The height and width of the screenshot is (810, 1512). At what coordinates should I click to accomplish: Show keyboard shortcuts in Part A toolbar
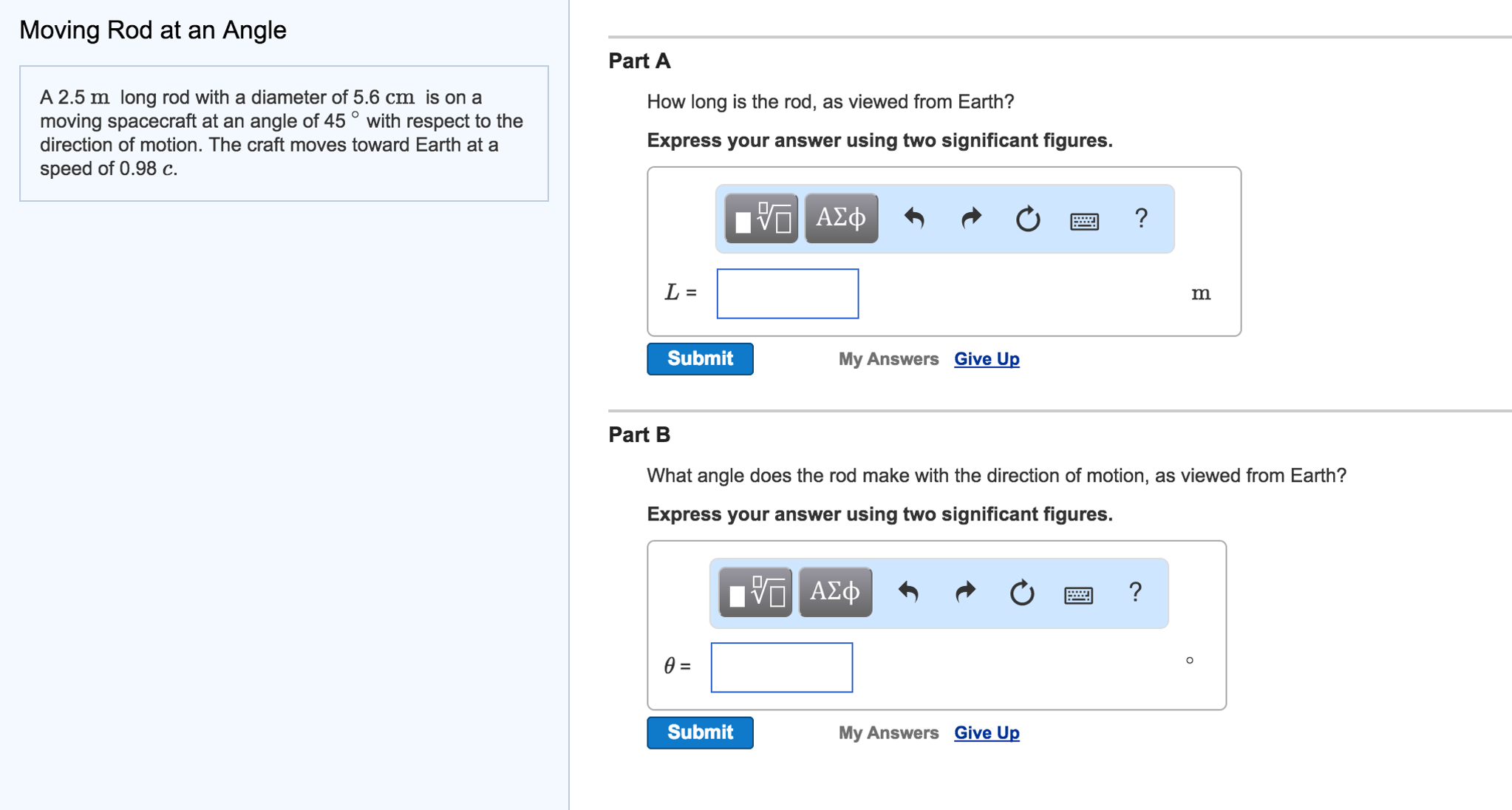point(1084,220)
